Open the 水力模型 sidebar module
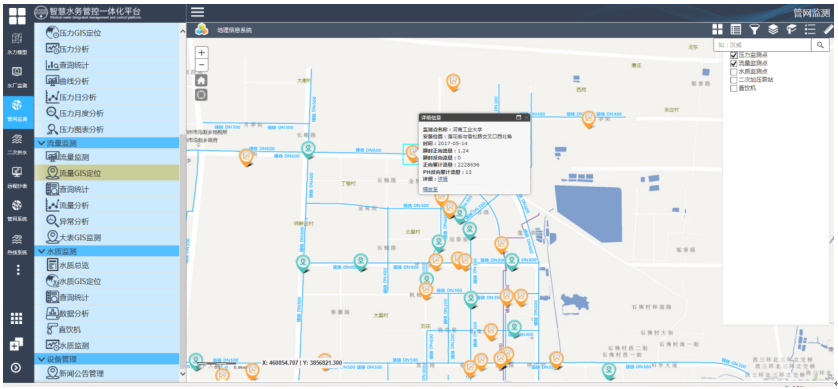838x389 pixels. (17, 44)
